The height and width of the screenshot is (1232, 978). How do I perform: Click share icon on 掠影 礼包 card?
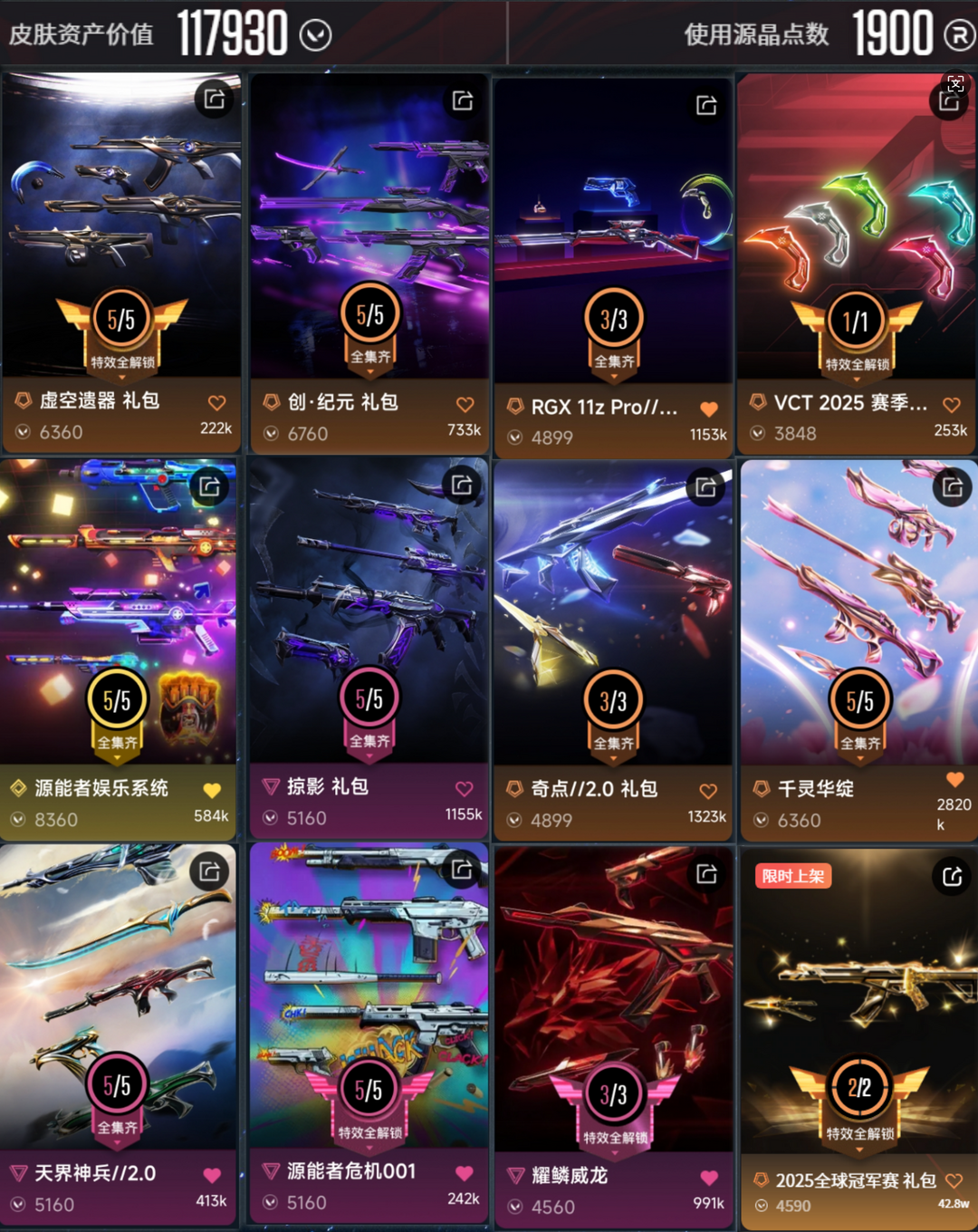462,485
